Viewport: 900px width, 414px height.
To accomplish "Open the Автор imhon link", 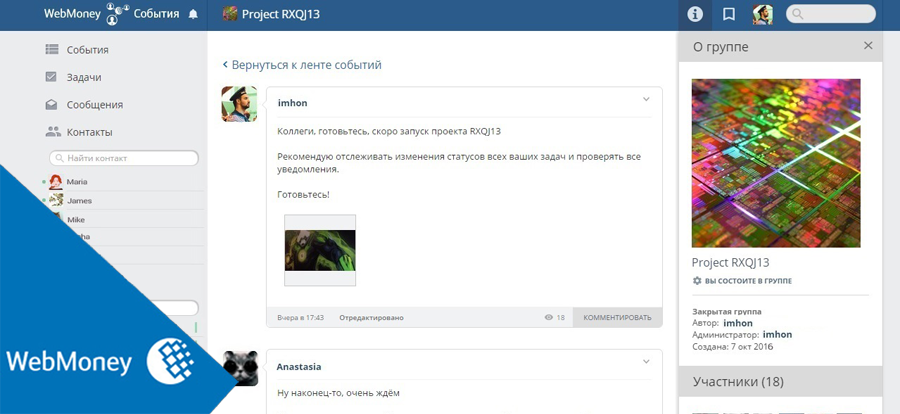I will [738, 323].
